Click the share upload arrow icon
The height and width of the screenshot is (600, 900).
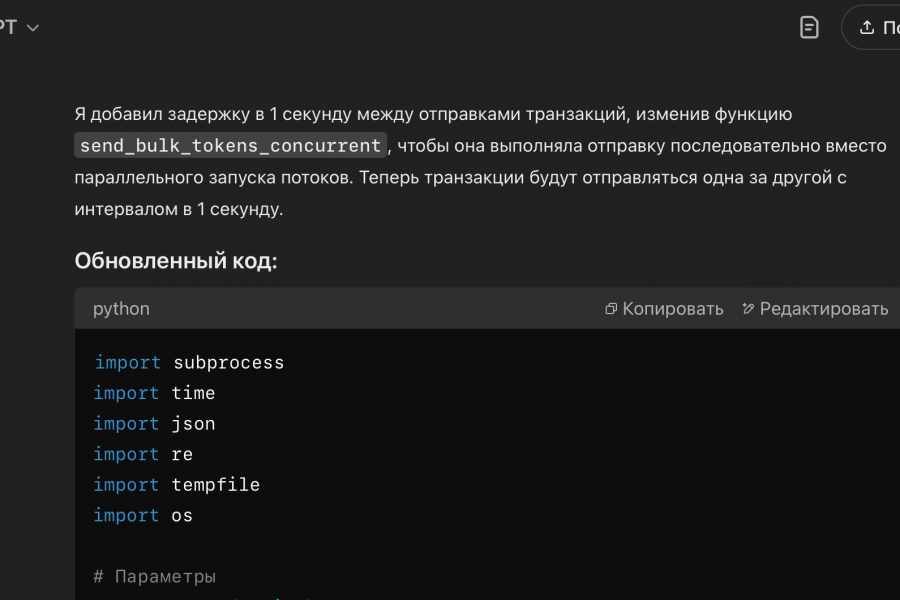click(x=867, y=27)
